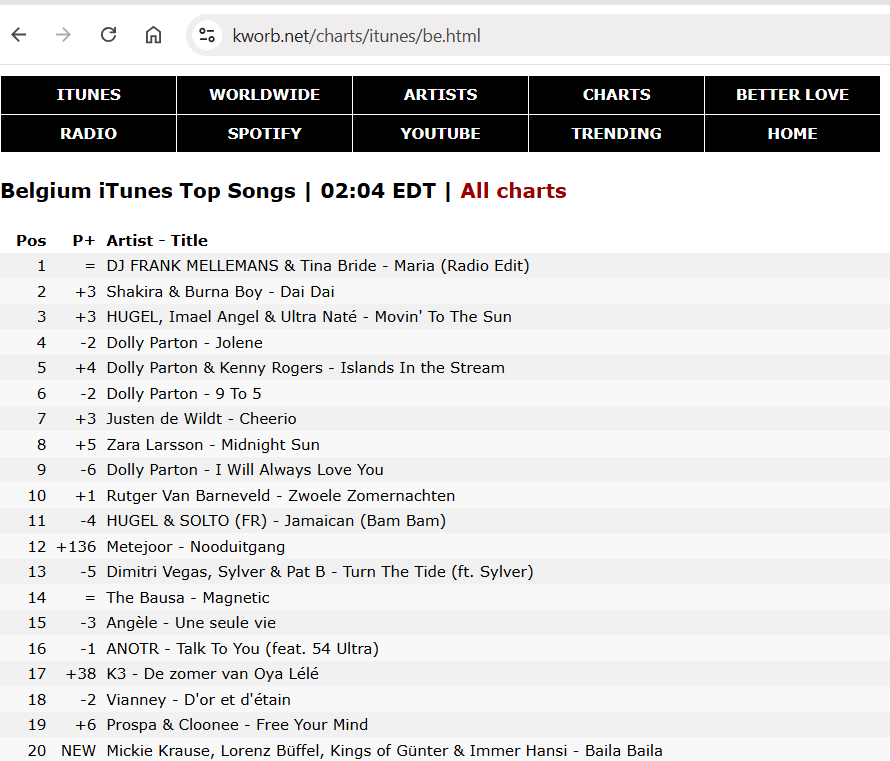Click the P+ column header
This screenshot has height=761, width=890.
(x=83, y=241)
